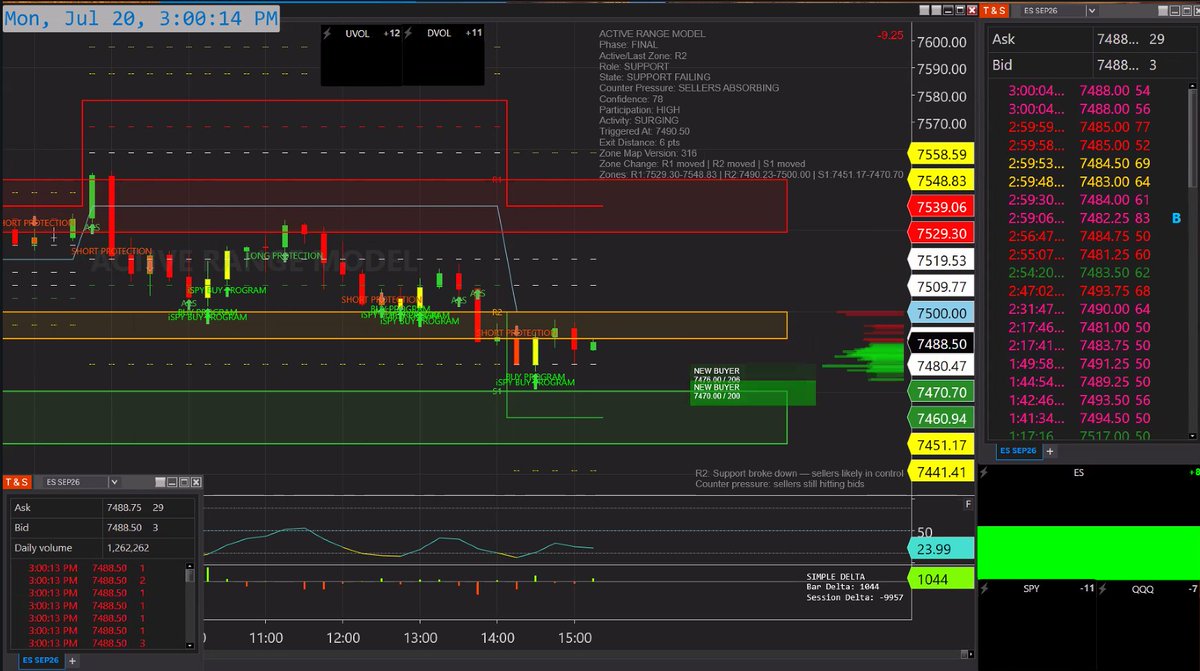Click the Daily volume row in T&S
The image size is (1200, 671).
tap(101, 548)
